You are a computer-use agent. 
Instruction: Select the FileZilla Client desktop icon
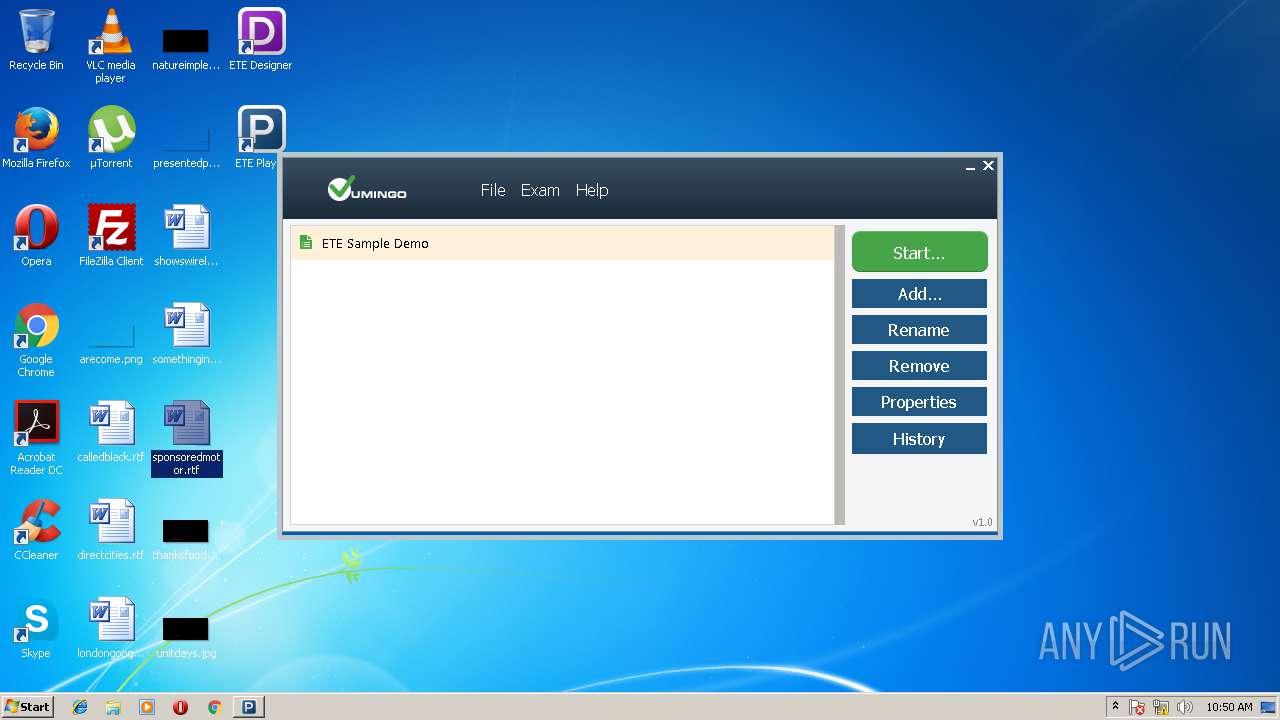[111, 236]
